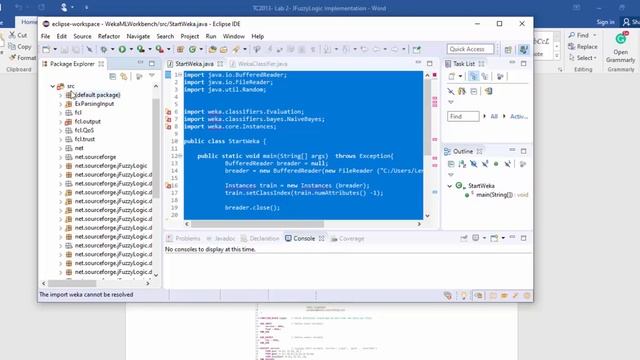Click the Replace button in Word ribbon
Viewport: 640px width, 360px height.
[583, 47]
